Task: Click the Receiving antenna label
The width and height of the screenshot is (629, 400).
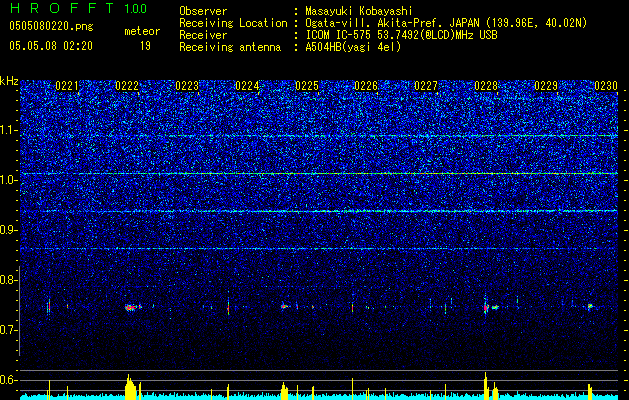Action: (x=230, y=47)
